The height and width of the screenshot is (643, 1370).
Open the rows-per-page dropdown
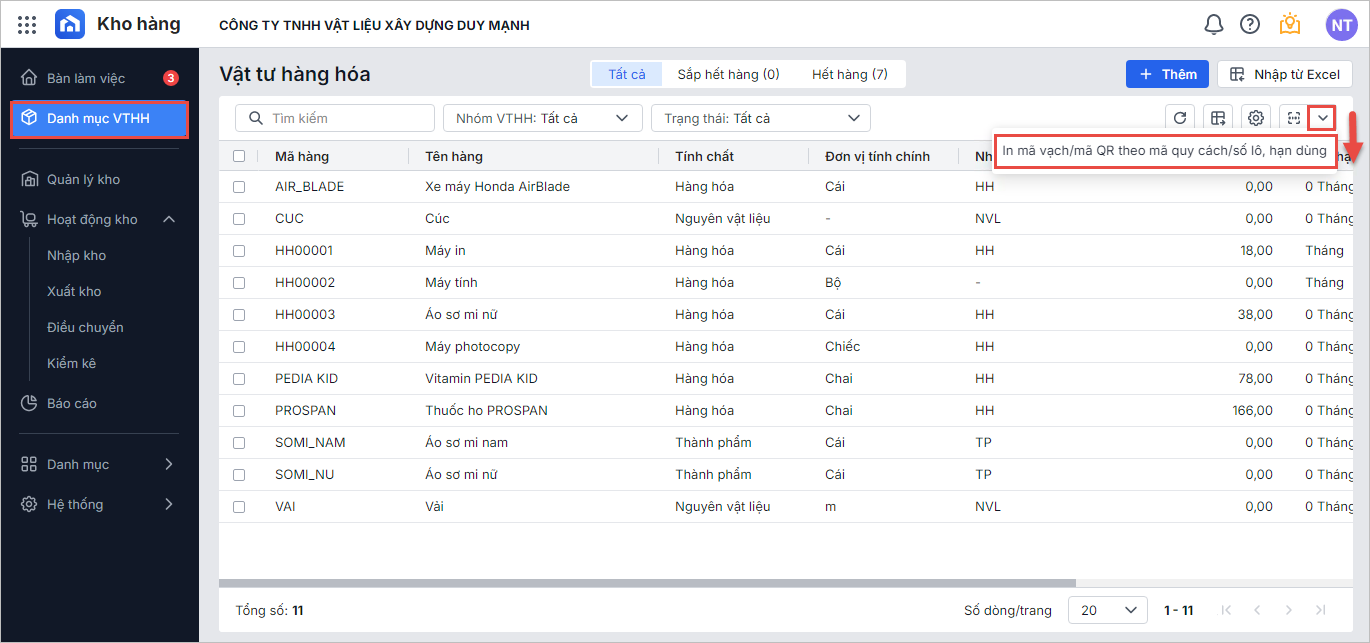coord(1108,610)
